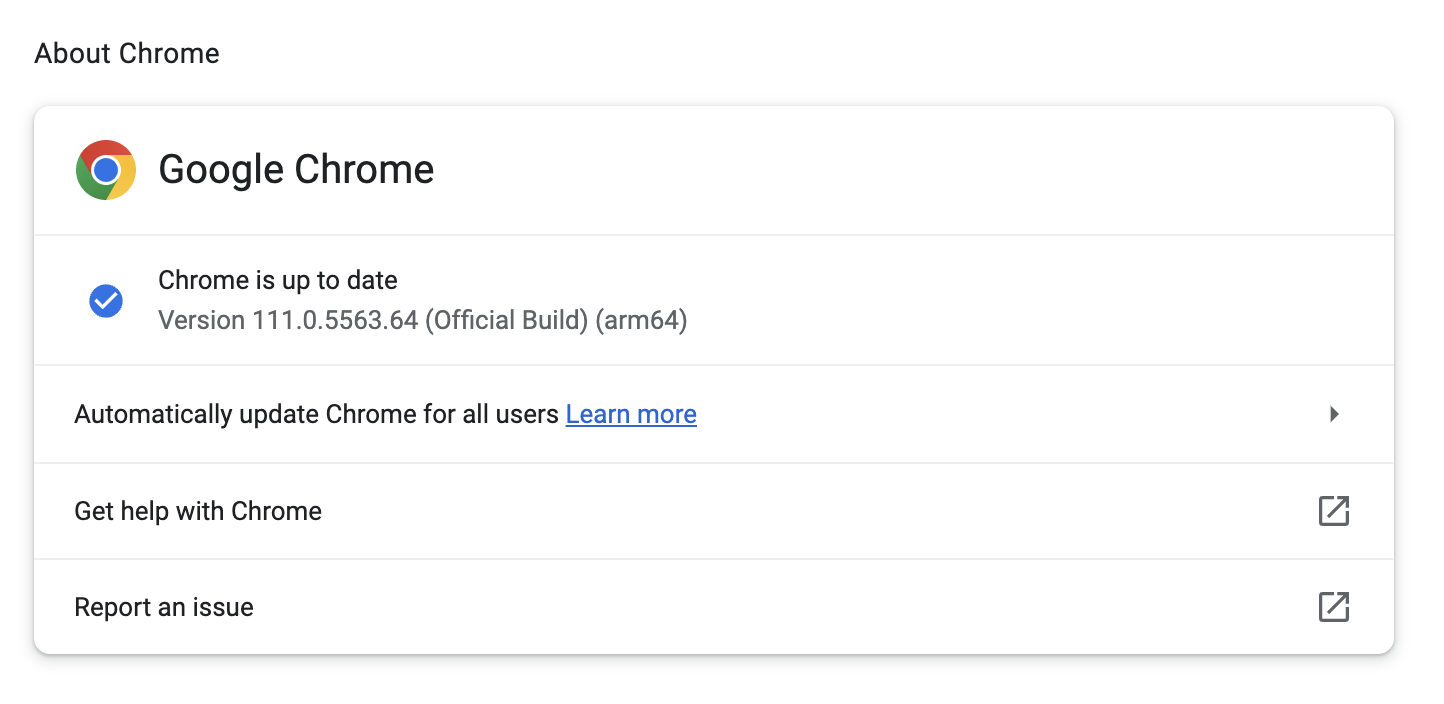
Task: Click the update progress indicator circle
Action: coord(106,301)
